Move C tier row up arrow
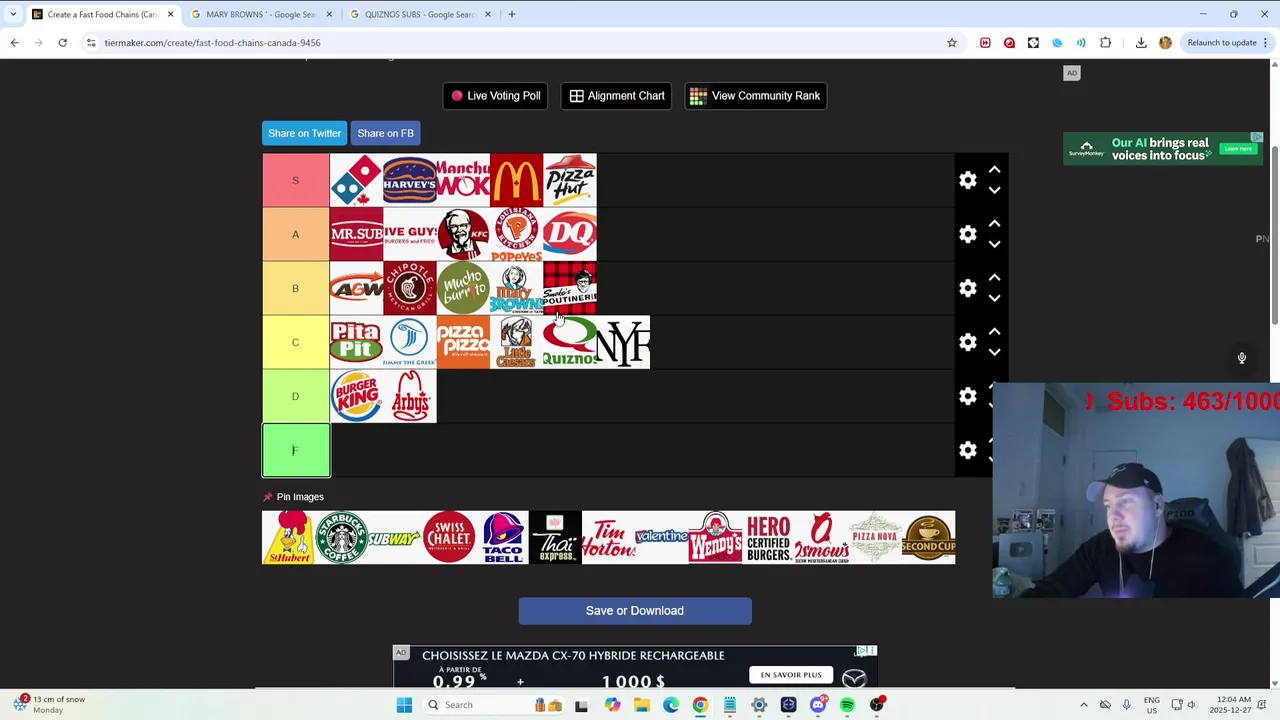 (x=994, y=332)
